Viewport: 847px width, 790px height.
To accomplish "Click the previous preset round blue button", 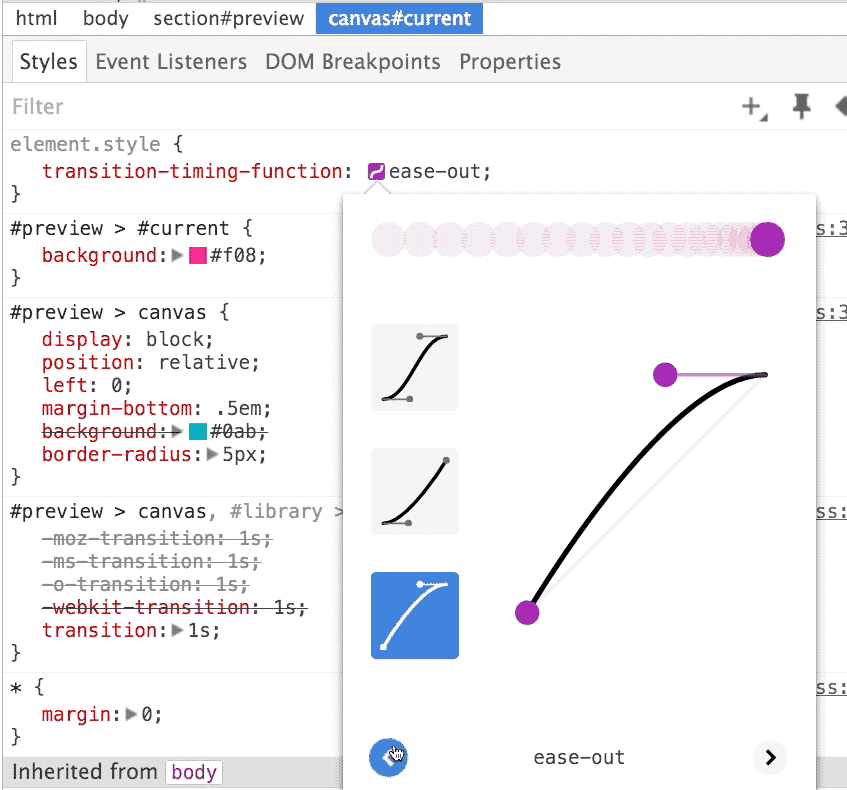I will pyautogui.click(x=388, y=757).
